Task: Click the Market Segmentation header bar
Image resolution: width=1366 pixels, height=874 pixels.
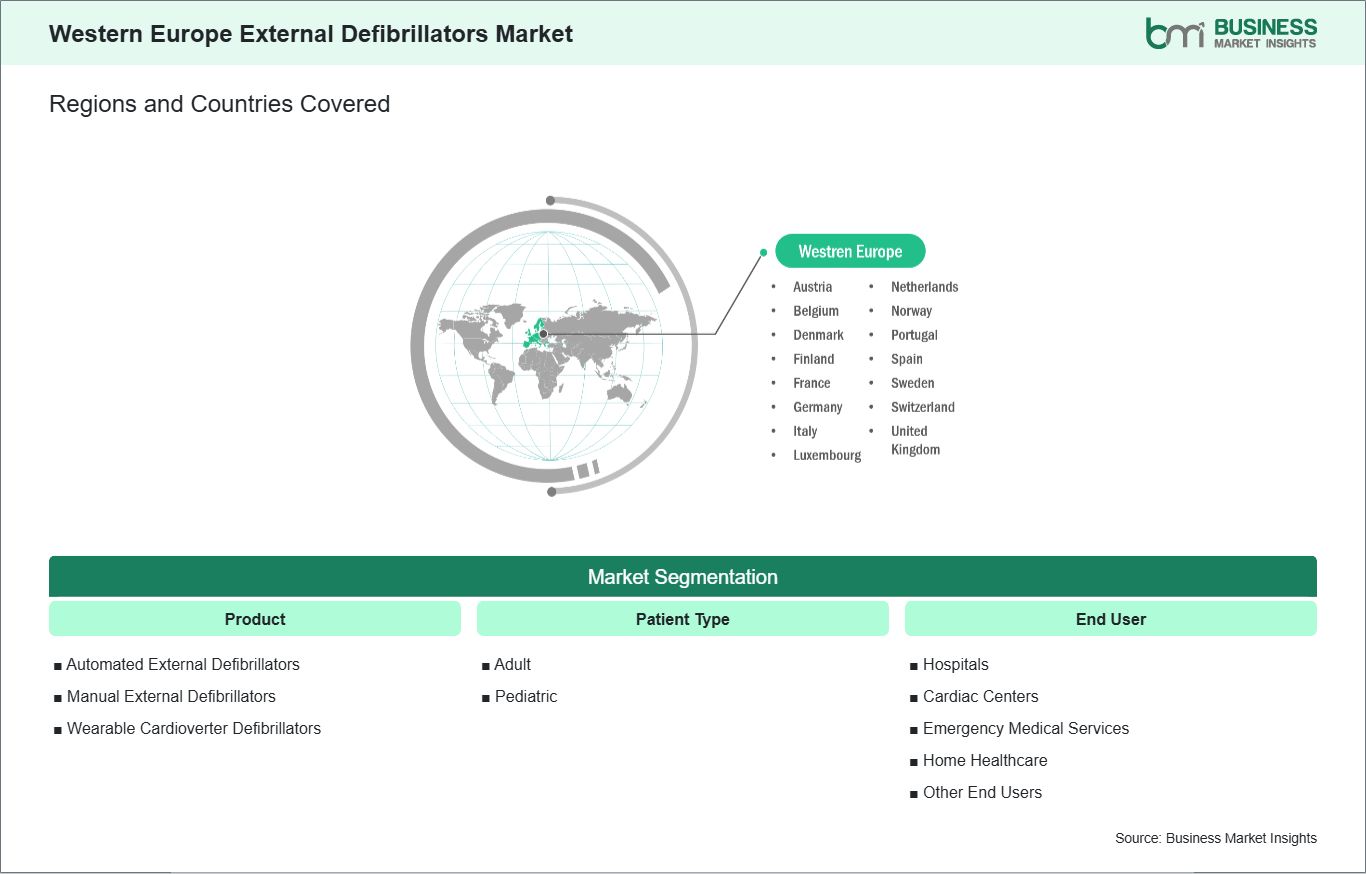Action: point(683,577)
